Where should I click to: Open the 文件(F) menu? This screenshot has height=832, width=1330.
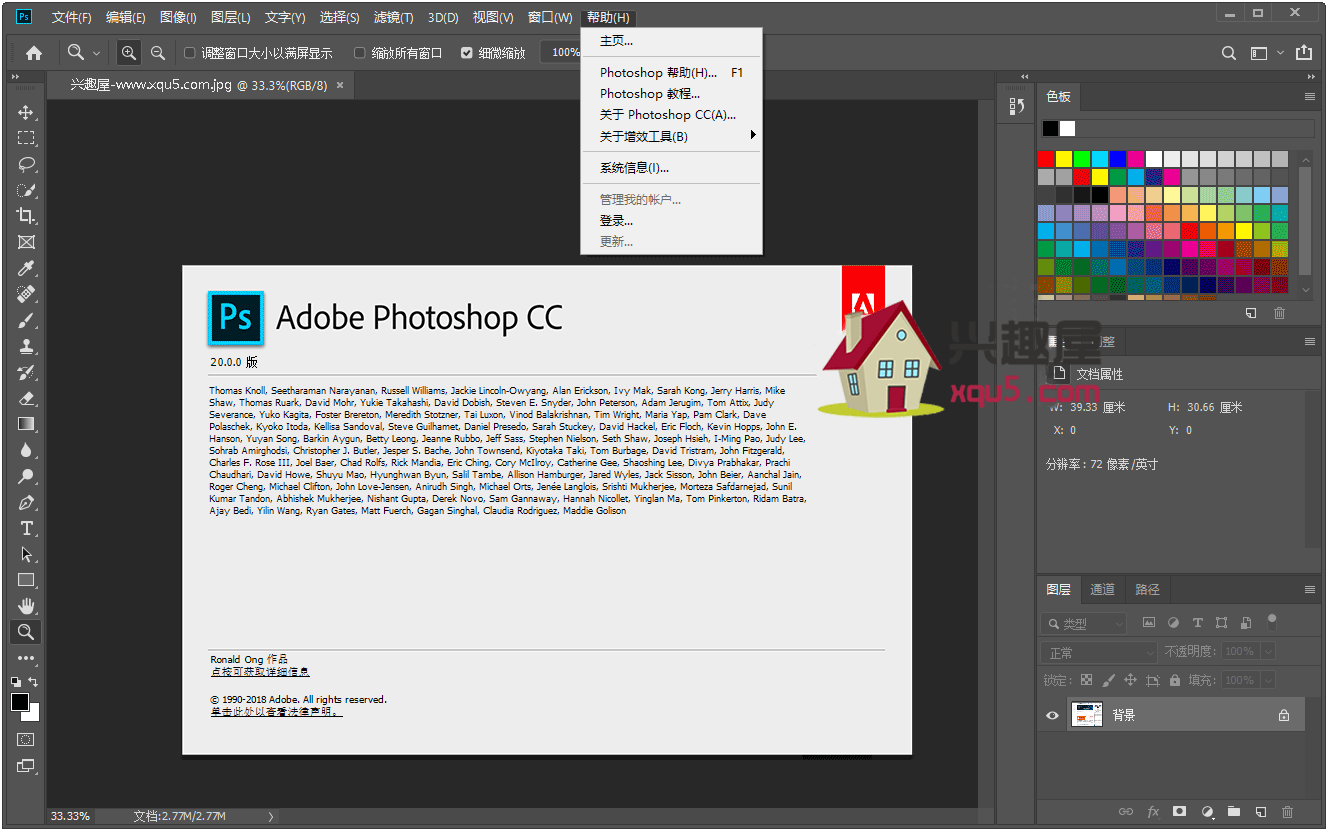(71, 18)
